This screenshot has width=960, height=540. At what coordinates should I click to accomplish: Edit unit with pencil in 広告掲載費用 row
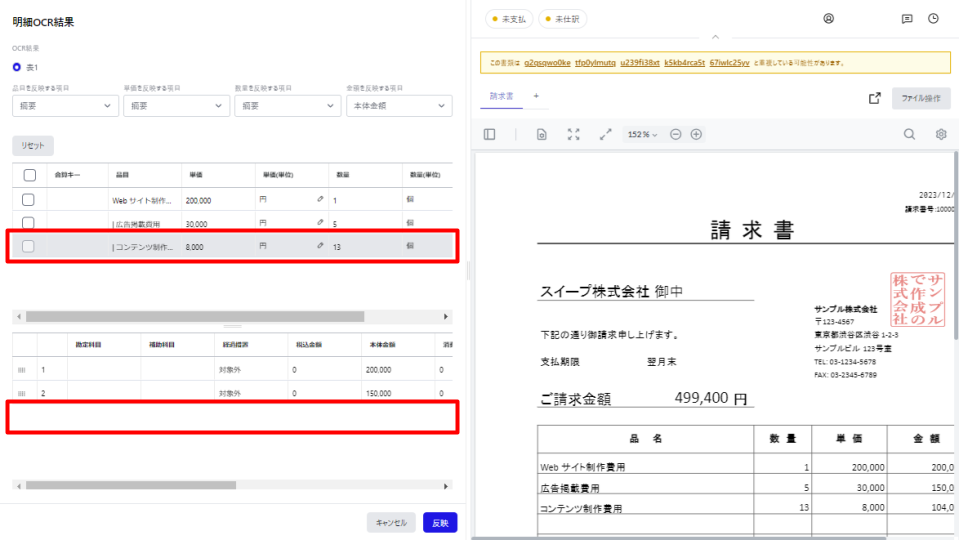(x=320, y=222)
